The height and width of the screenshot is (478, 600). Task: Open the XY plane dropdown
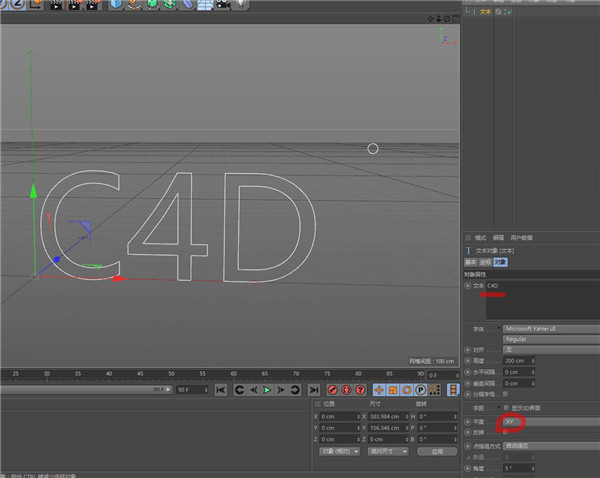551,421
